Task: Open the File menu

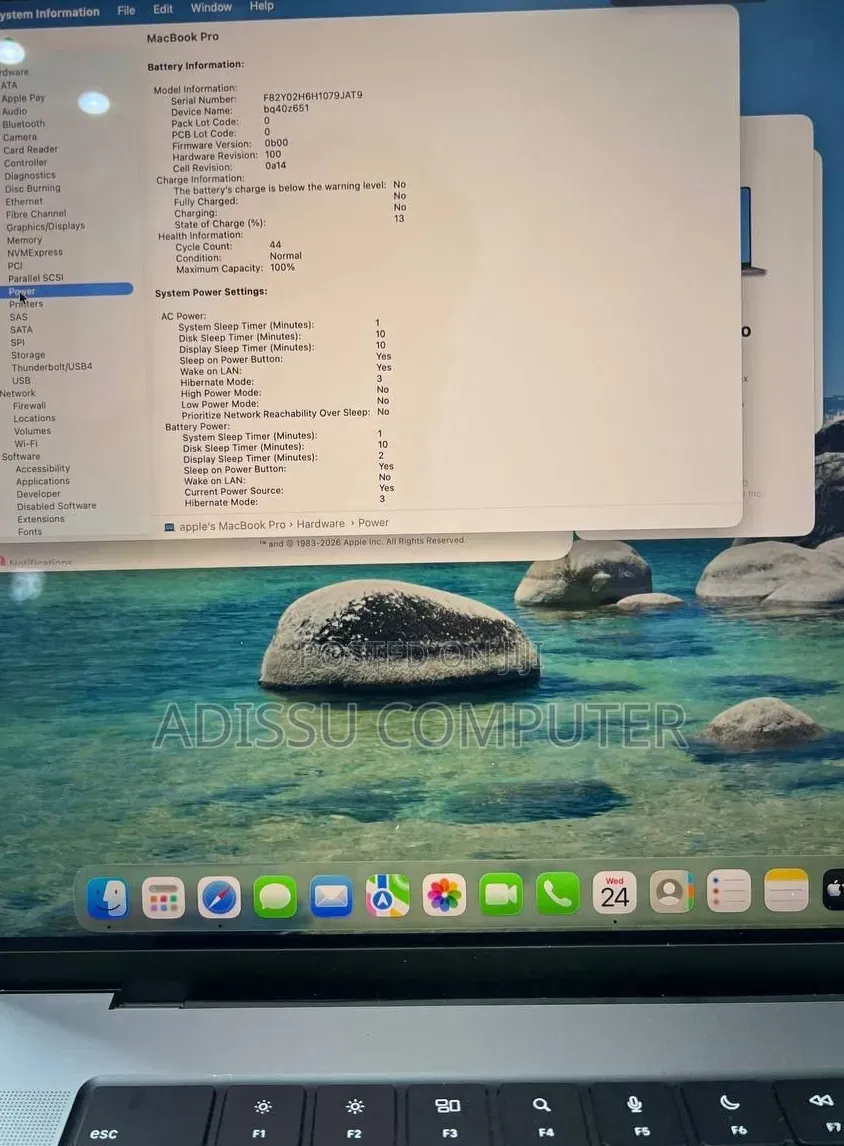Action: tap(126, 10)
